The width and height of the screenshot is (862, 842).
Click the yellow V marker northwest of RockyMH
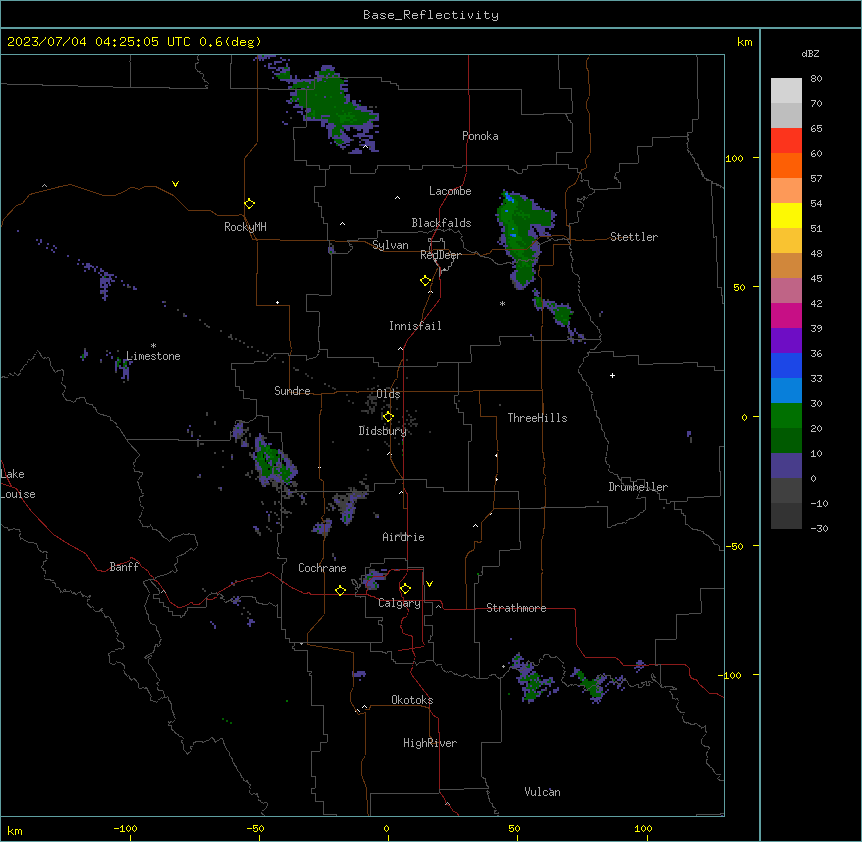click(175, 184)
